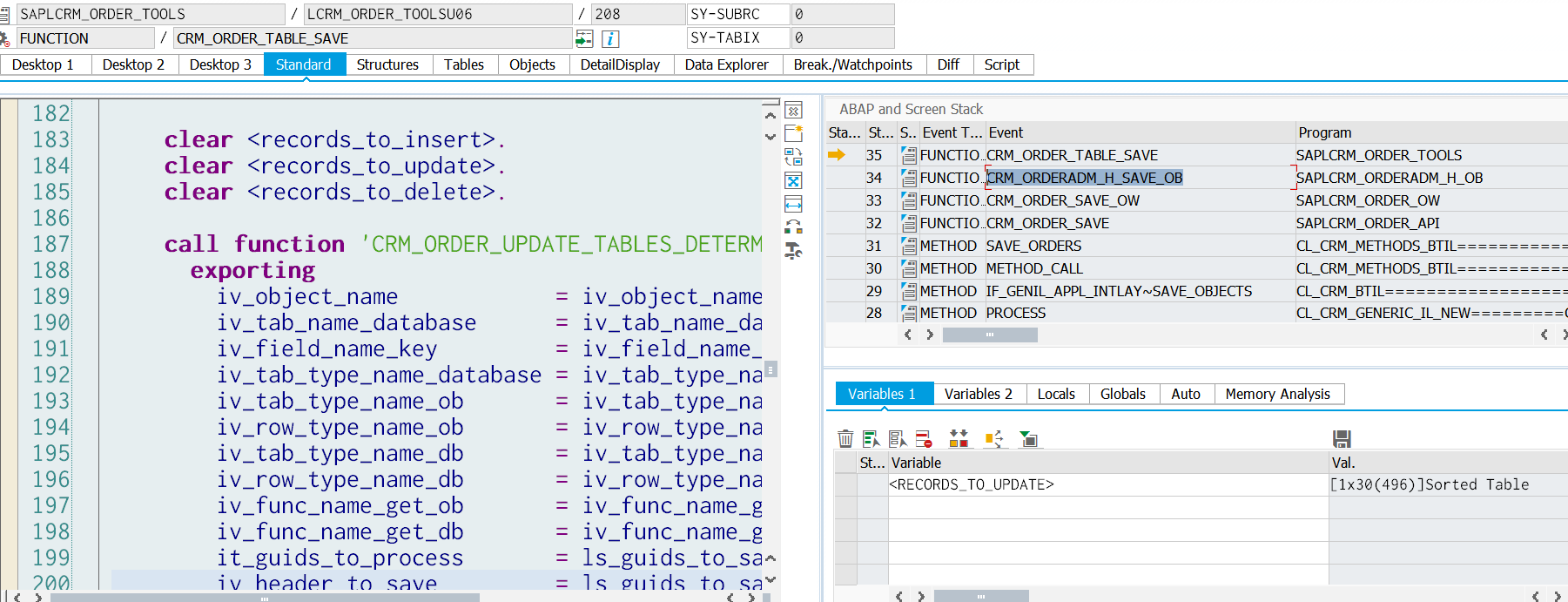Click the Program column header
This screenshot has width=1568, height=602.
click(1430, 132)
